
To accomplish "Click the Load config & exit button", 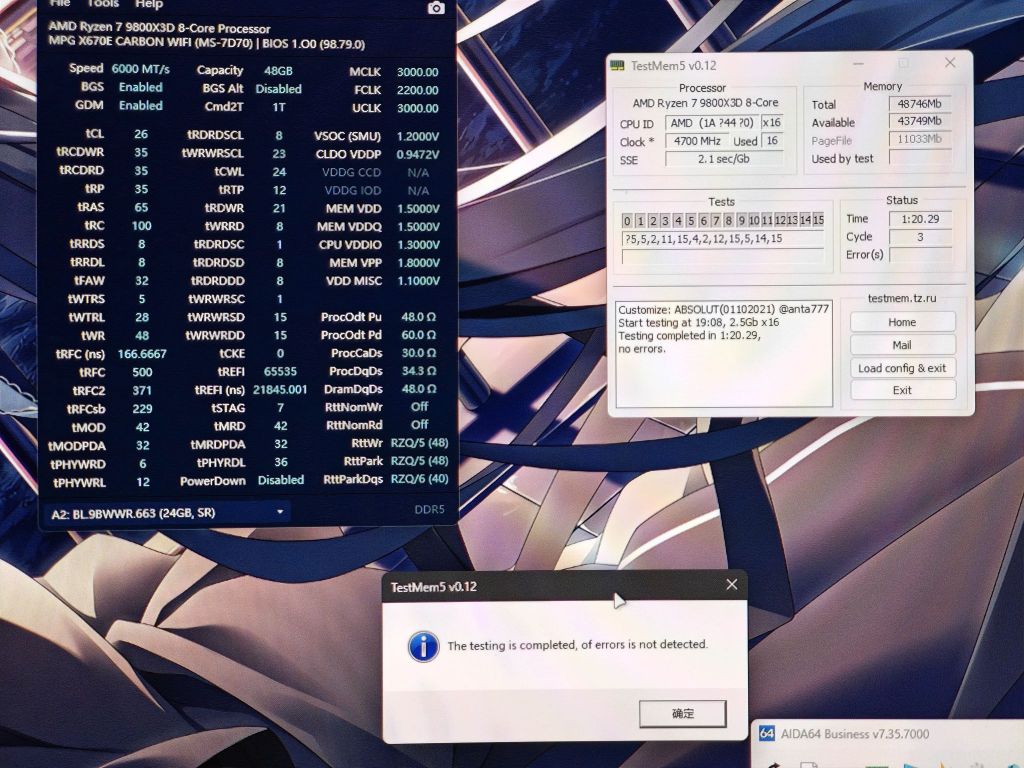I will pyautogui.click(x=902, y=368).
